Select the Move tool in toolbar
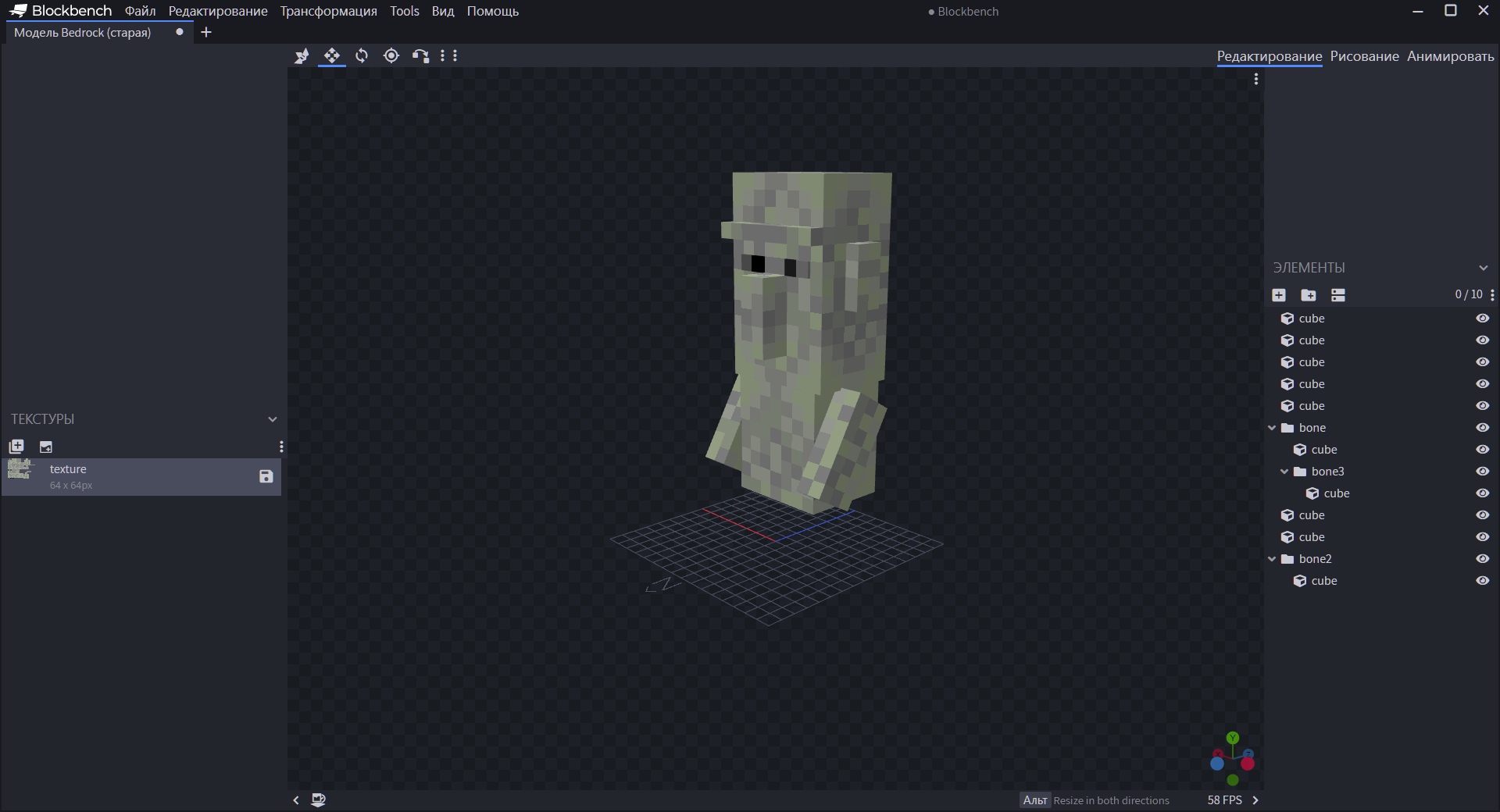 click(332, 55)
